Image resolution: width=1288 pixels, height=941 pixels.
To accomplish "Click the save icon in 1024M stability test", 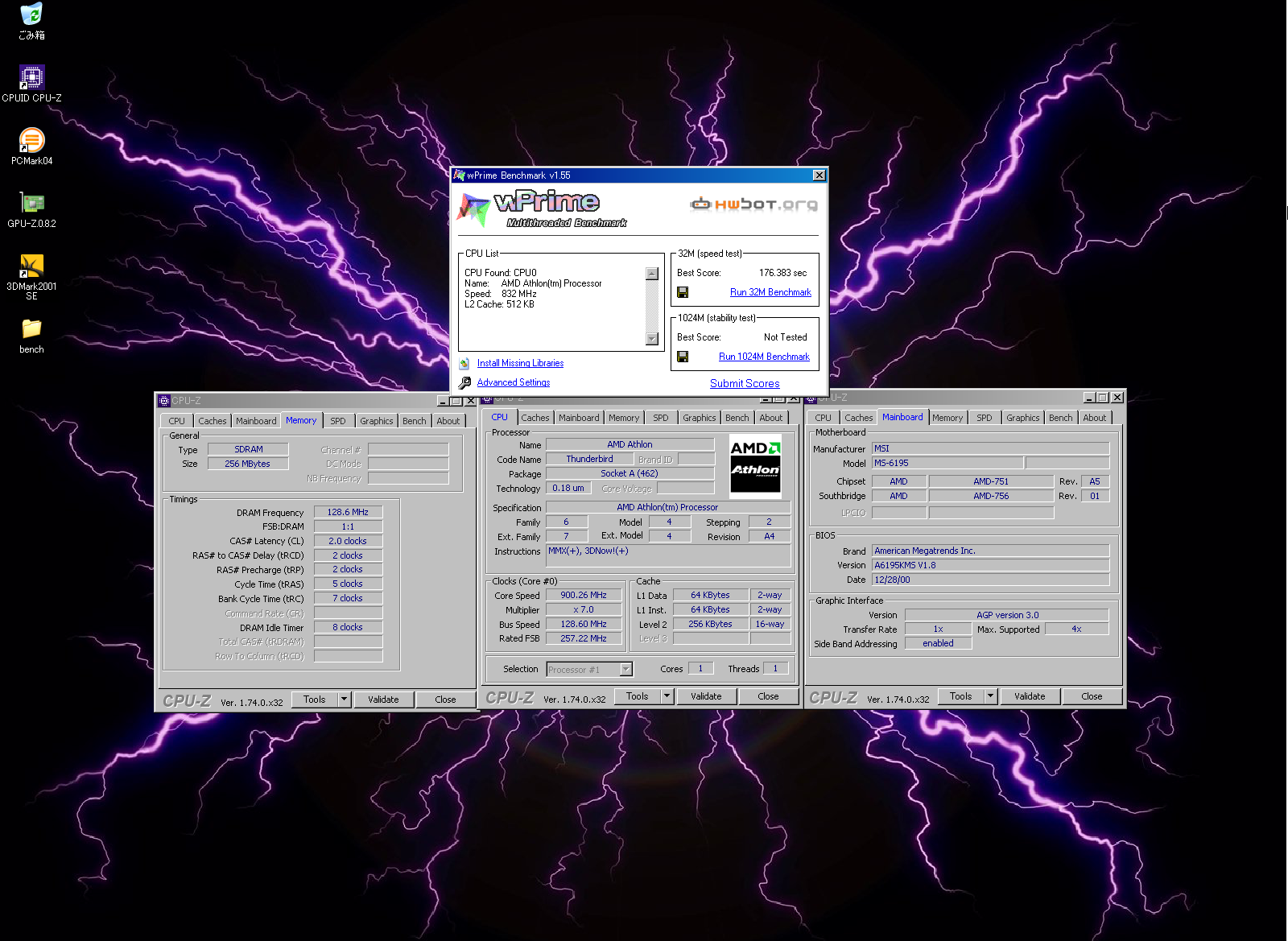I will click(683, 357).
